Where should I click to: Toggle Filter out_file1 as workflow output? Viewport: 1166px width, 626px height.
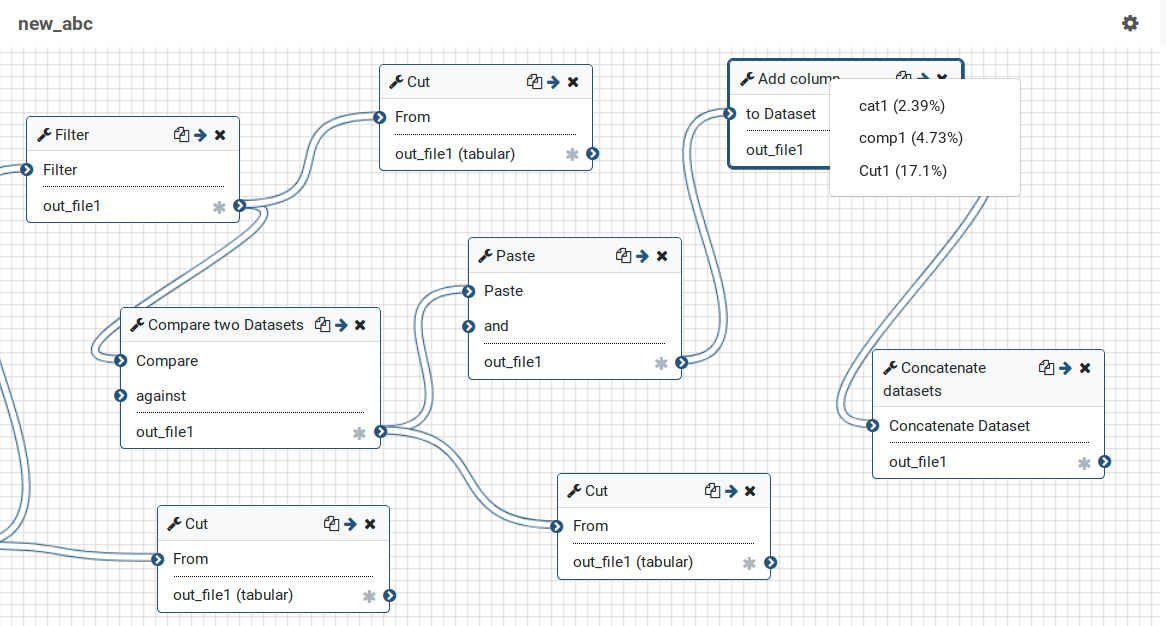click(x=219, y=207)
